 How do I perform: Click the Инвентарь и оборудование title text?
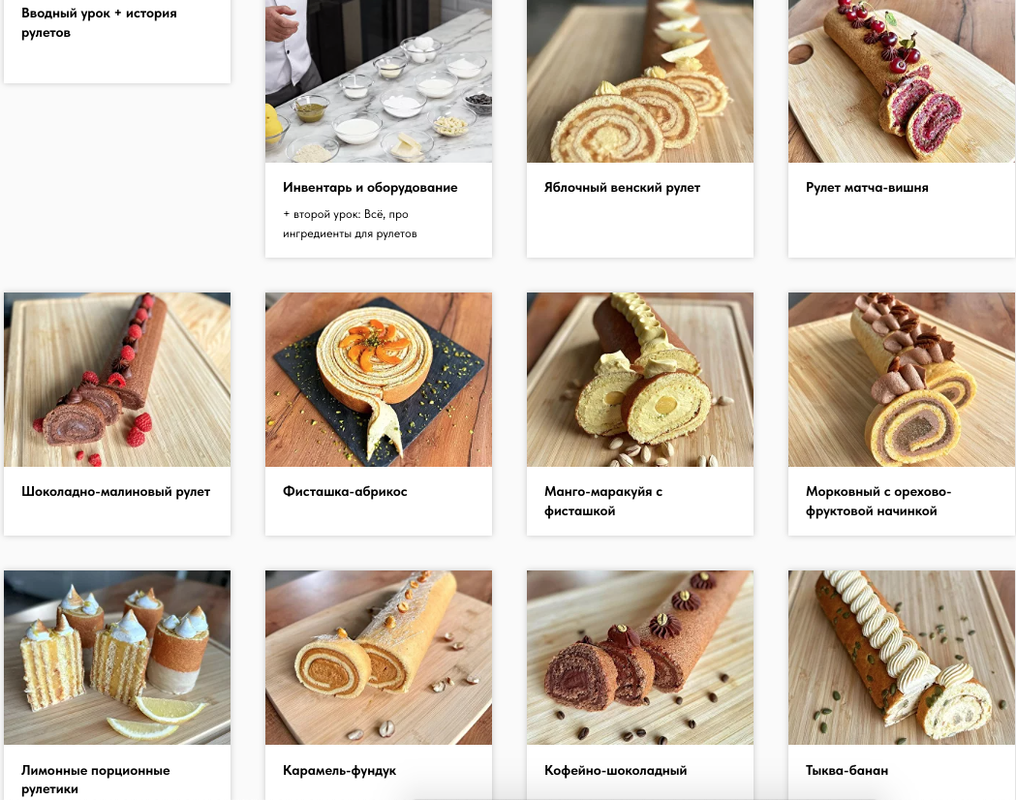[370, 187]
